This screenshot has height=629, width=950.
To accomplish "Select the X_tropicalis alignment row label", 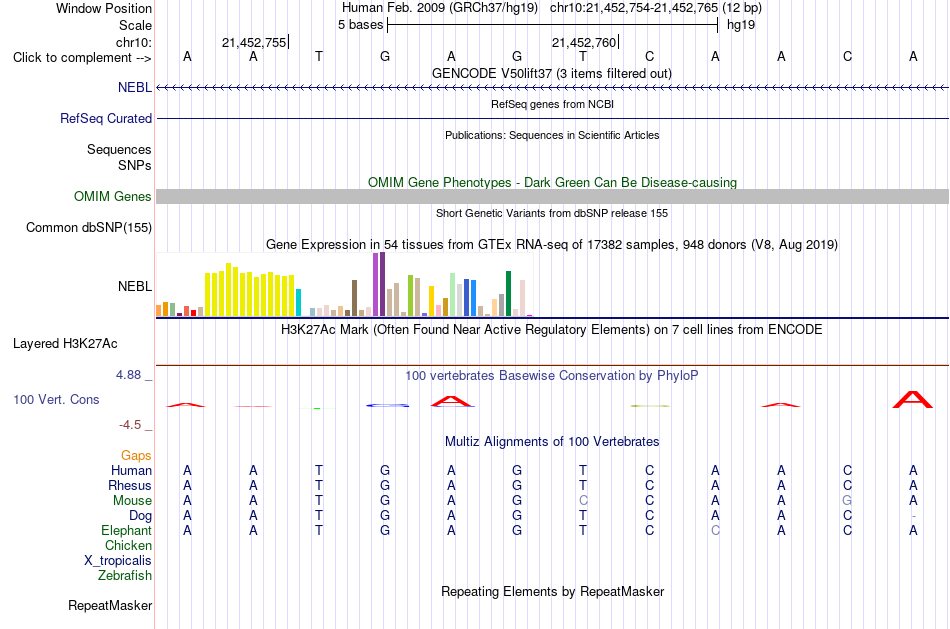I will pyautogui.click(x=118, y=561).
